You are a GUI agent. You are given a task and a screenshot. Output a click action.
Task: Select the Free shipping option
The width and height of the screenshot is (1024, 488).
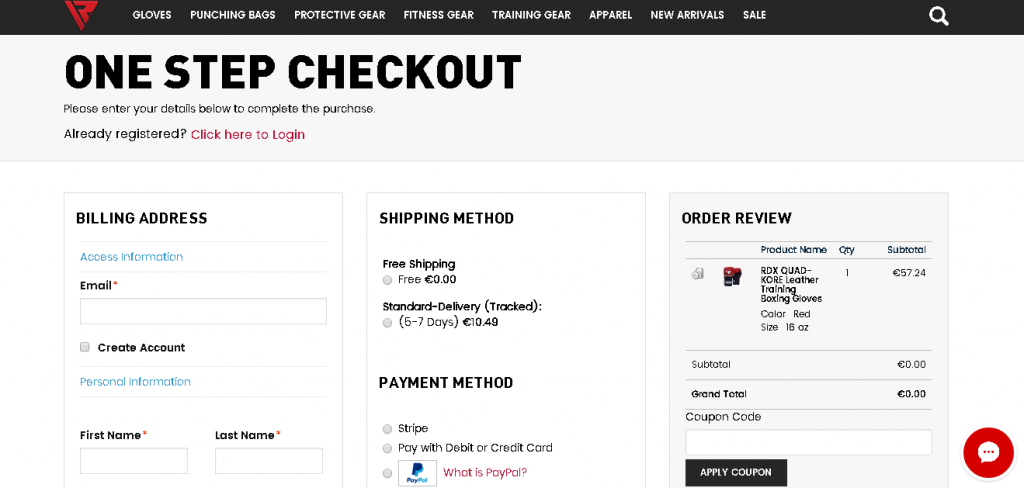click(387, 280)
